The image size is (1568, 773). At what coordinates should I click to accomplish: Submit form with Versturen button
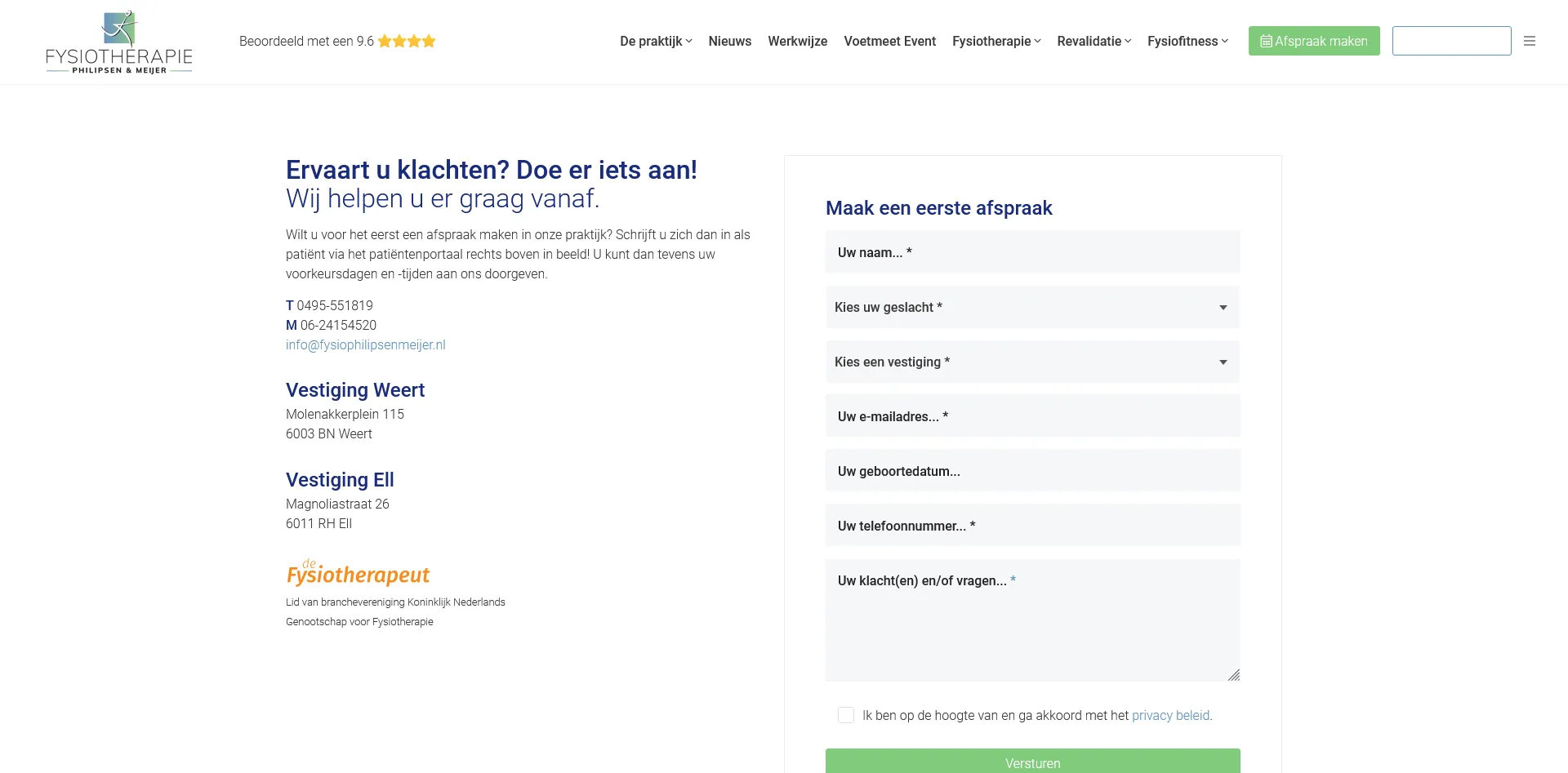[x=1033, y=762]
